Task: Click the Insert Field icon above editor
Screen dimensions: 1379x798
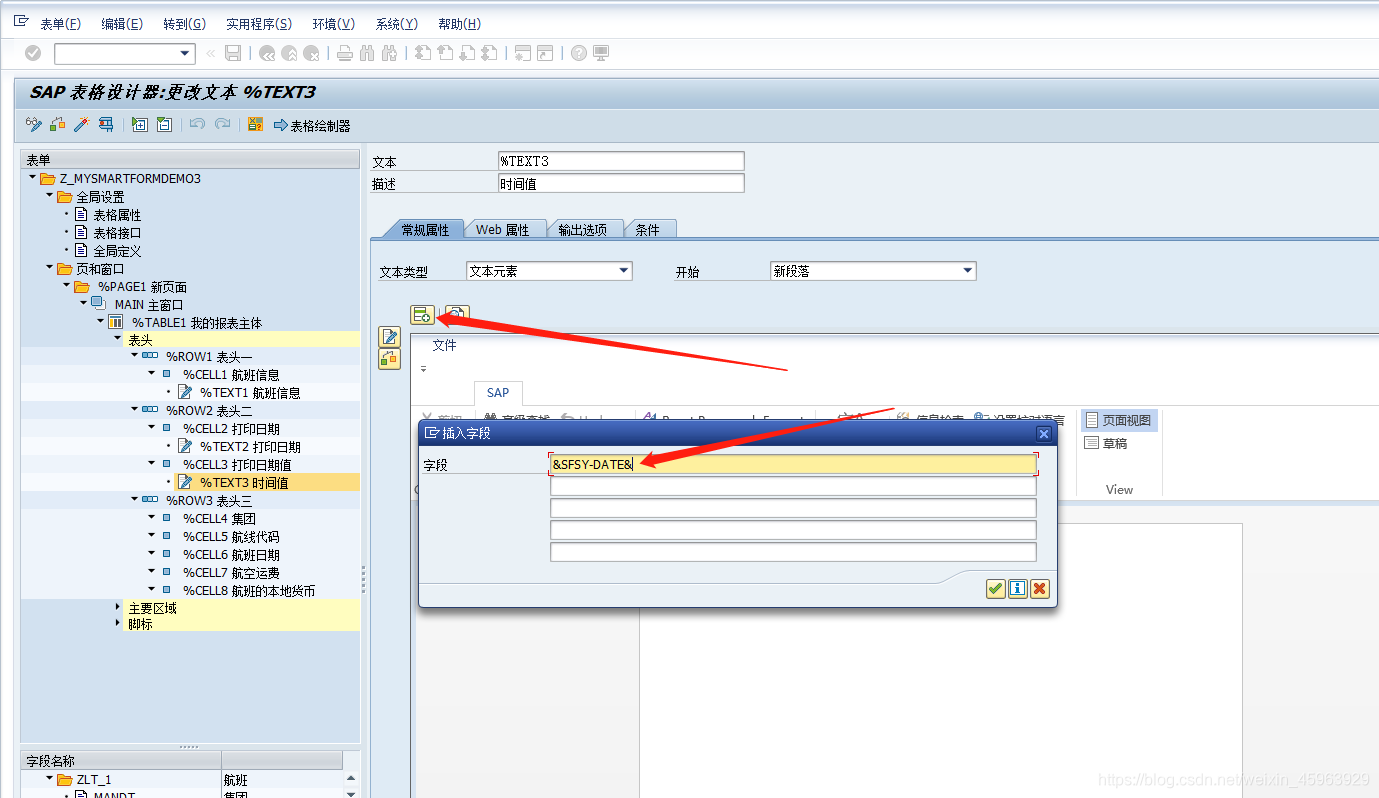Action: [422, 315]
